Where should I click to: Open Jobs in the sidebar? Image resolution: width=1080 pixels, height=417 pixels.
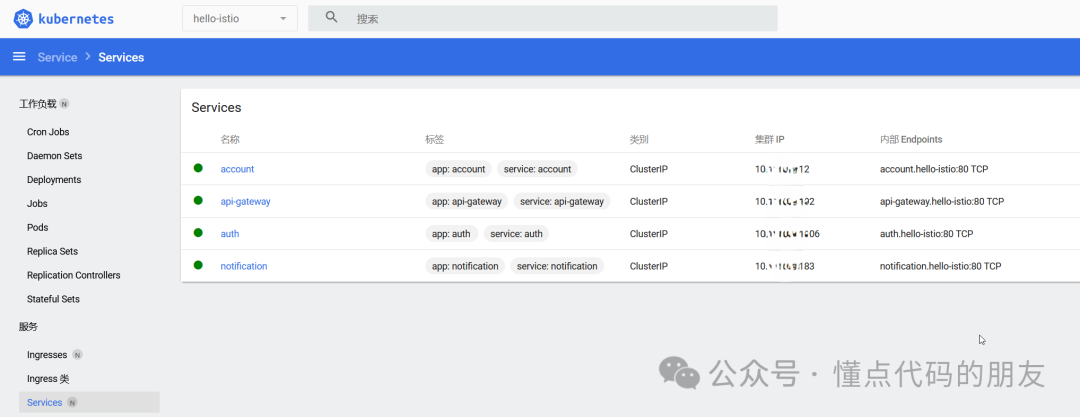37,203
